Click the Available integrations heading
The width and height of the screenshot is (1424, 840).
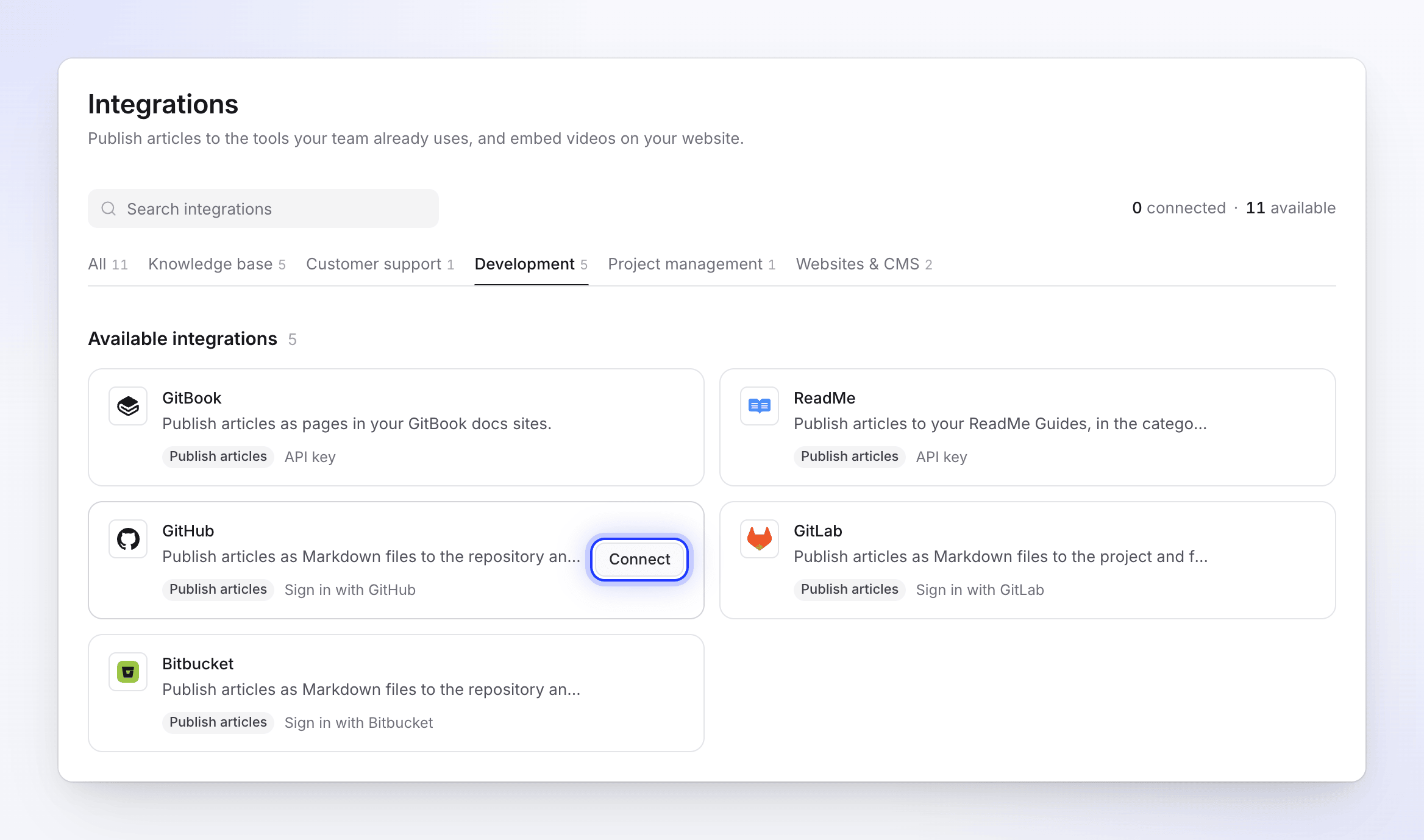point(183,339)
